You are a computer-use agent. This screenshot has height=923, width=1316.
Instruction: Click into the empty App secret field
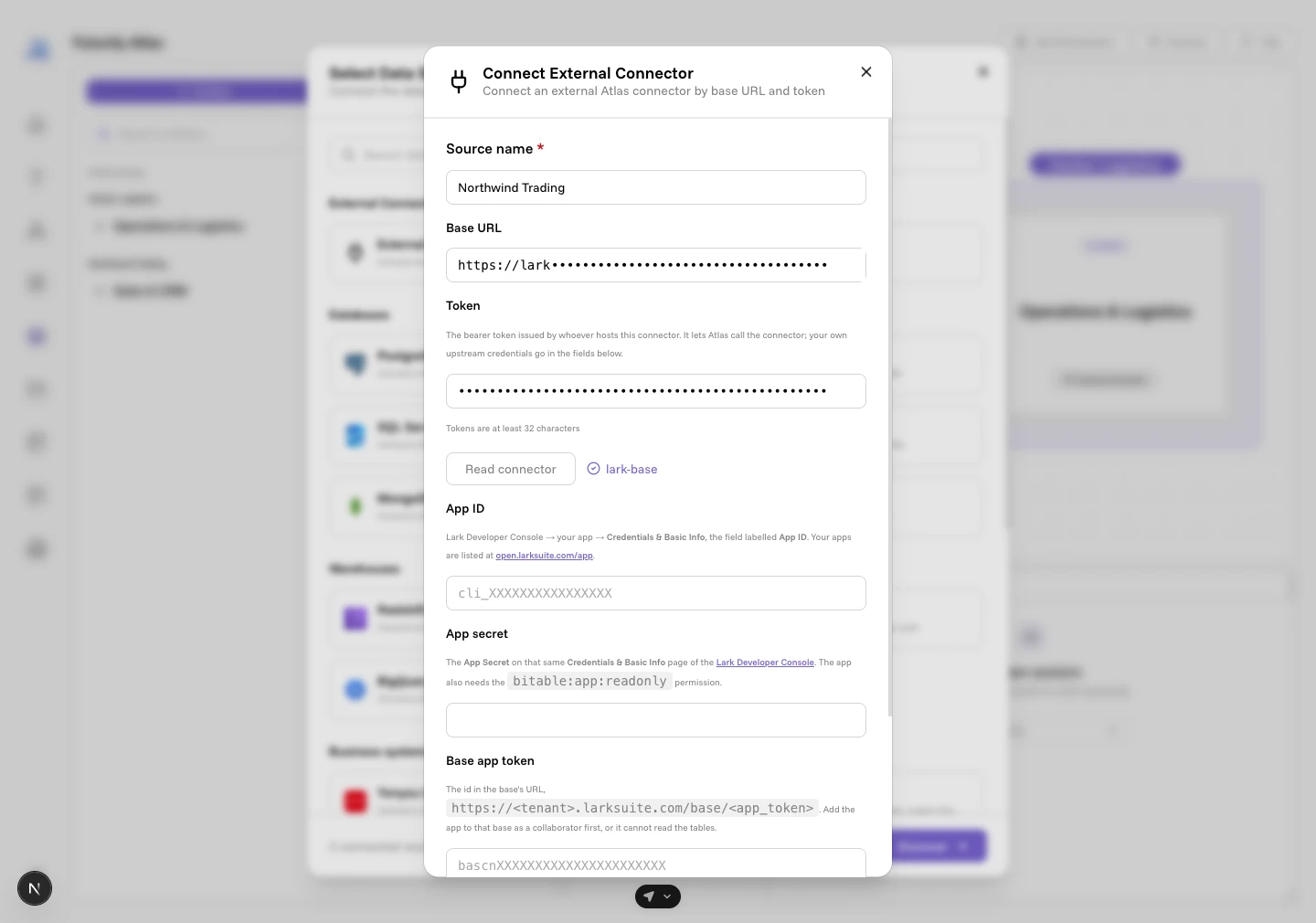pyautogui.click(x=656, y=720)
